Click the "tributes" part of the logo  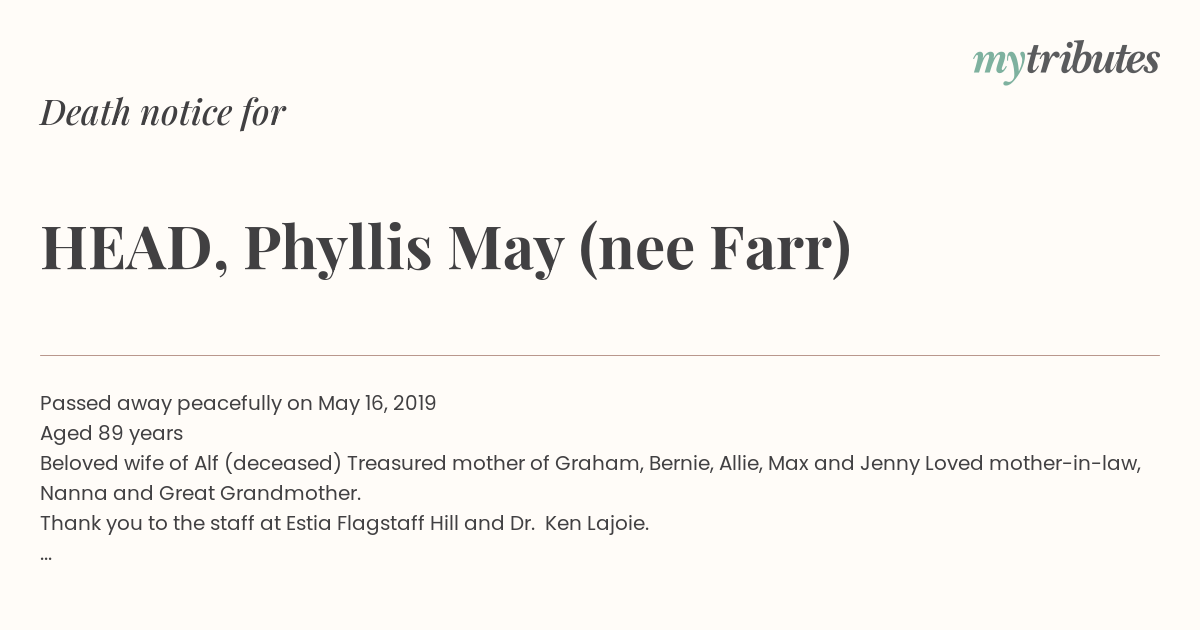1092,59
